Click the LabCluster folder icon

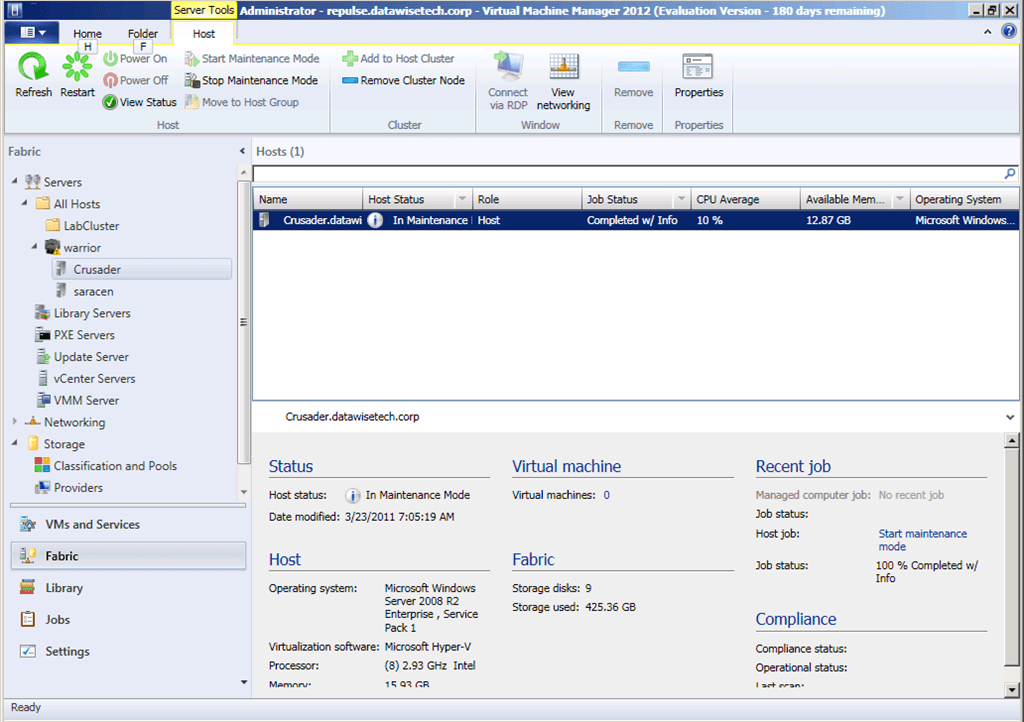click(53, 225)
